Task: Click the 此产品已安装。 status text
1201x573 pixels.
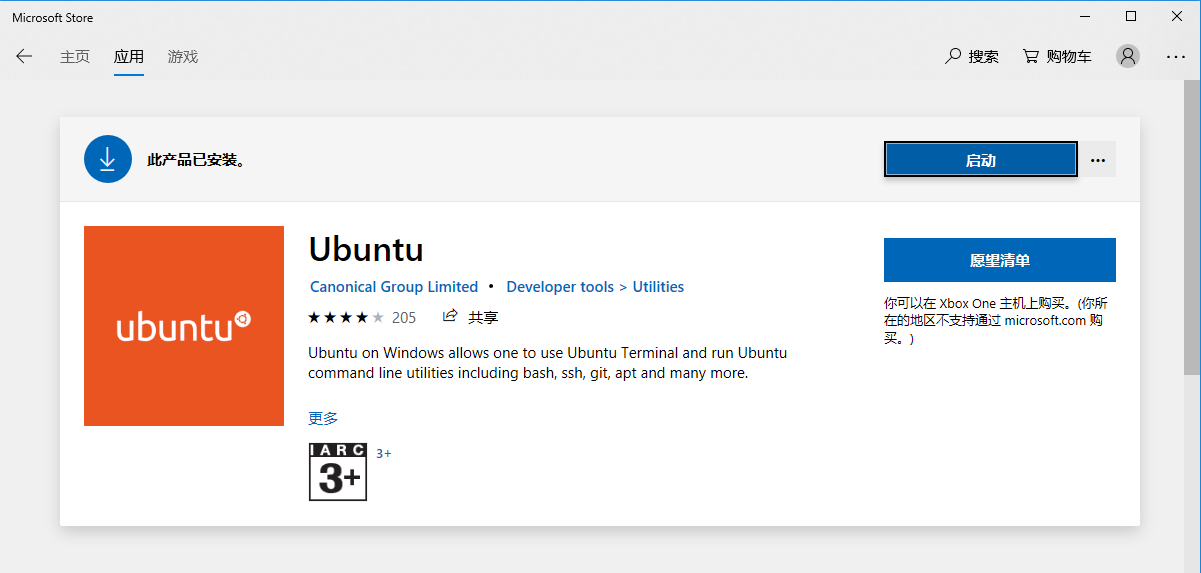Action: tap(196, 160)
